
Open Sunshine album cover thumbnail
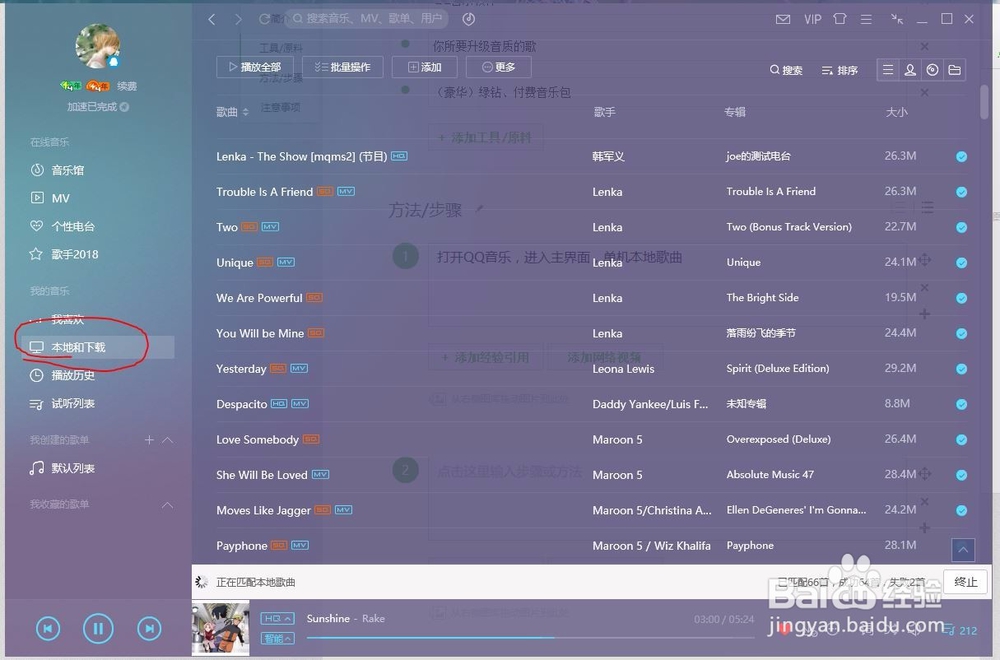click(x=221, y=629)
